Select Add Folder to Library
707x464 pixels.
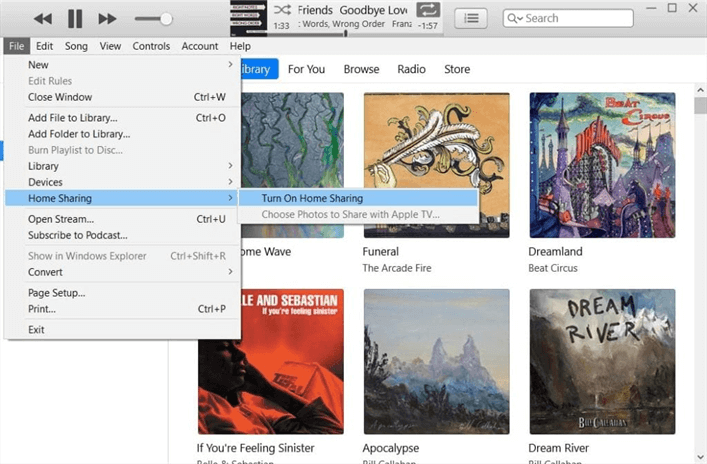(x=122, y=134)
